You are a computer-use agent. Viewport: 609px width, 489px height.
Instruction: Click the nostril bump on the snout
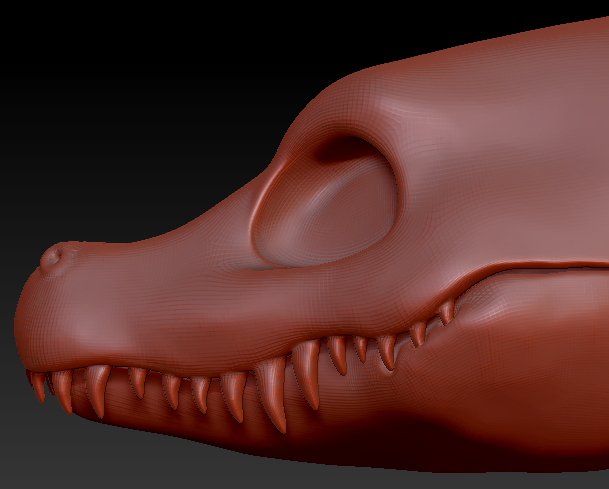[52, 257]
